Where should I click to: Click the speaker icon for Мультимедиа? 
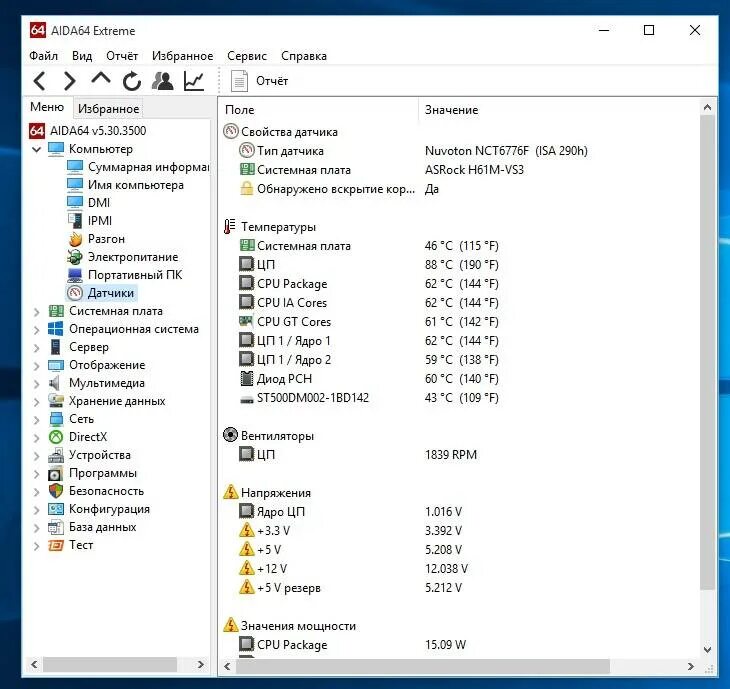coord(55,383)
